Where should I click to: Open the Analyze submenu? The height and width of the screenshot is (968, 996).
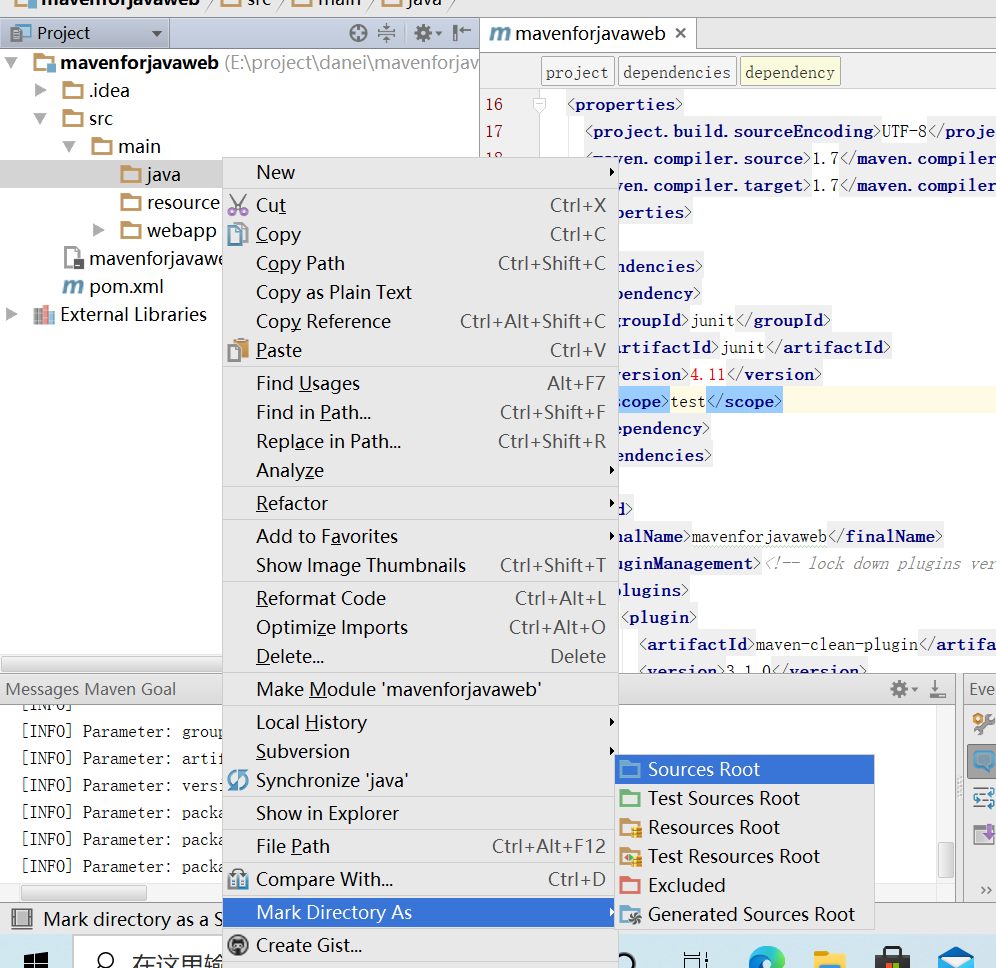pos(421,470)
